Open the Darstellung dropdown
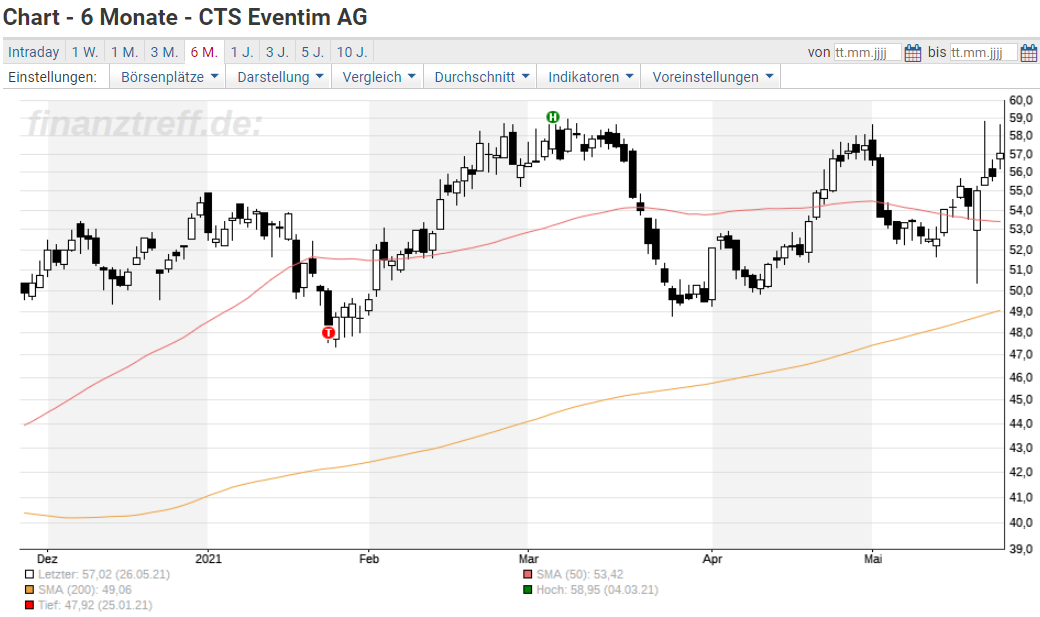The image size is (1040, 617). pos(280,77)
